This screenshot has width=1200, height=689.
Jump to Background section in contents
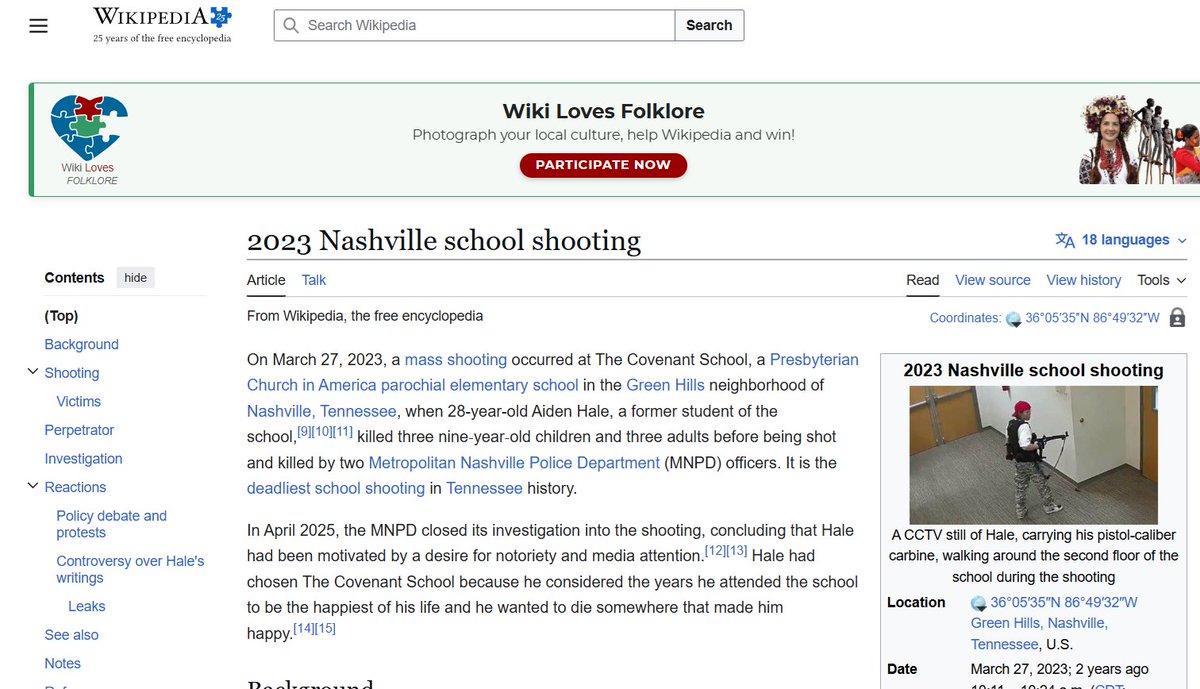point(81,344)
